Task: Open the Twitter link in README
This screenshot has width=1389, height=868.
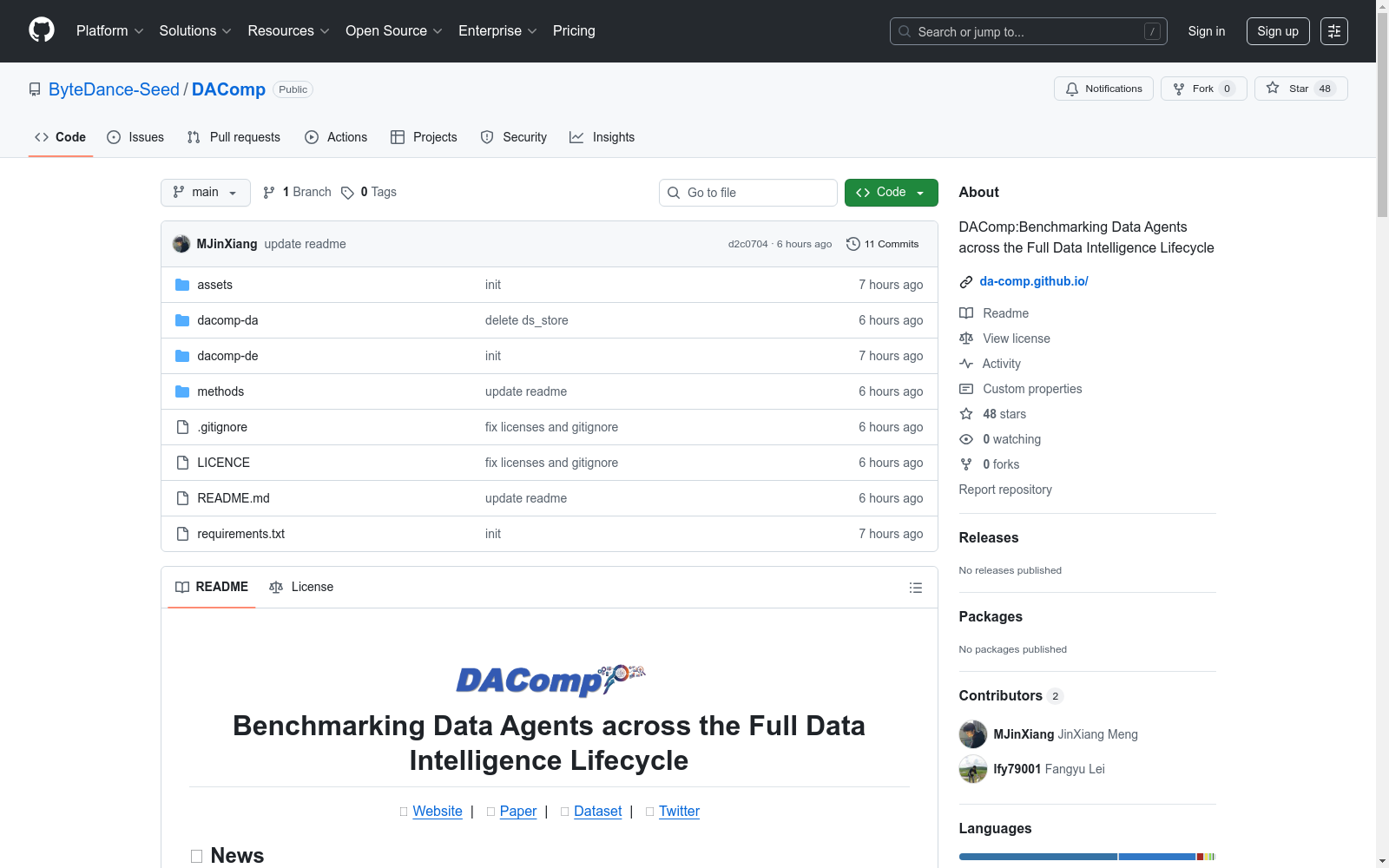Action: pyautogui.click(x=679, y=811)
